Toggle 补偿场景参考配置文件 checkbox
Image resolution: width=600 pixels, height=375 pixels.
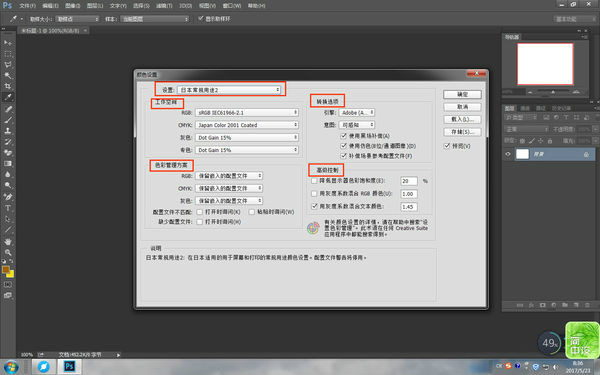pos(344,156)
